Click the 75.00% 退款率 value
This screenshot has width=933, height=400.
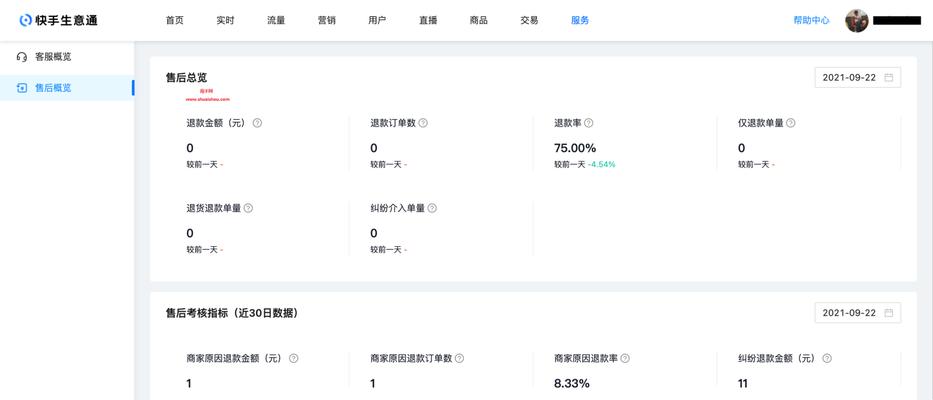point(575,148)
